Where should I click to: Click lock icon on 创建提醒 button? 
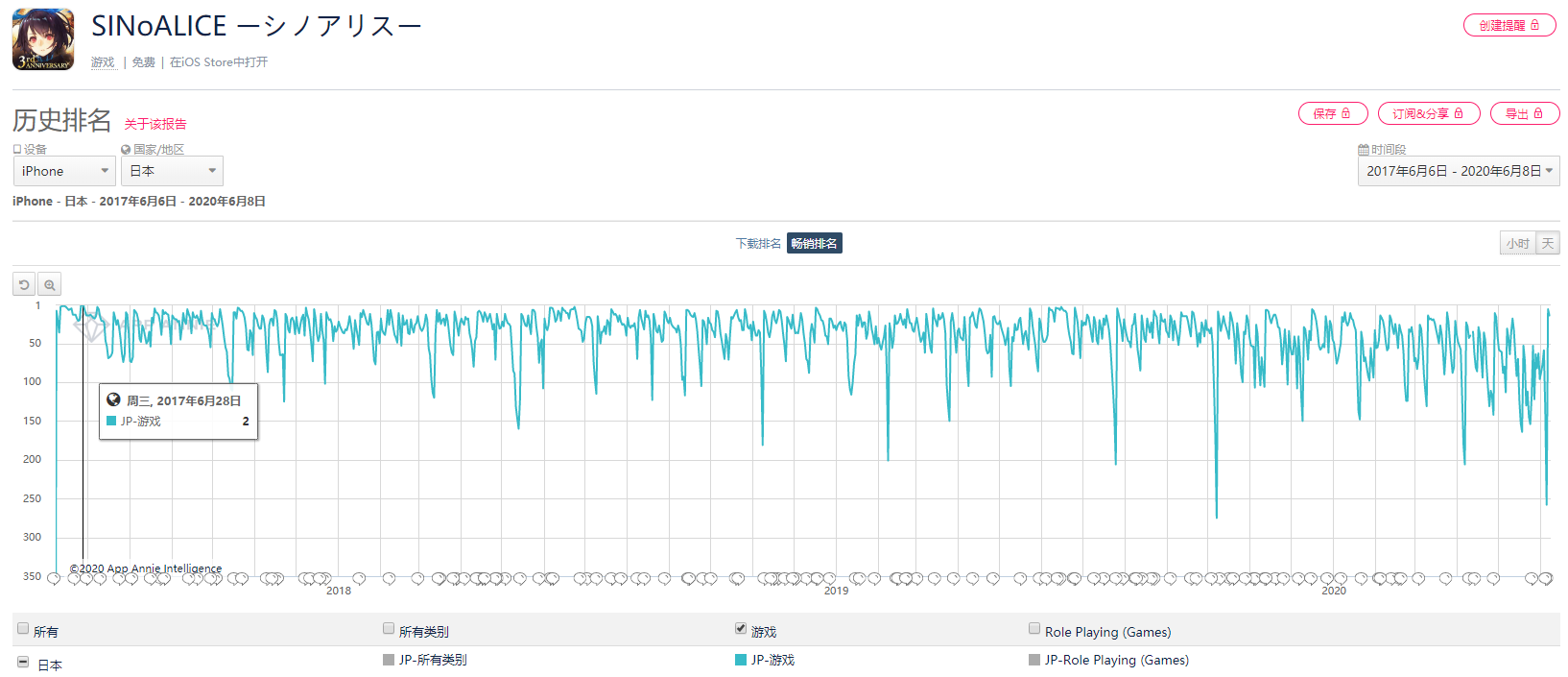point(1535,25)
